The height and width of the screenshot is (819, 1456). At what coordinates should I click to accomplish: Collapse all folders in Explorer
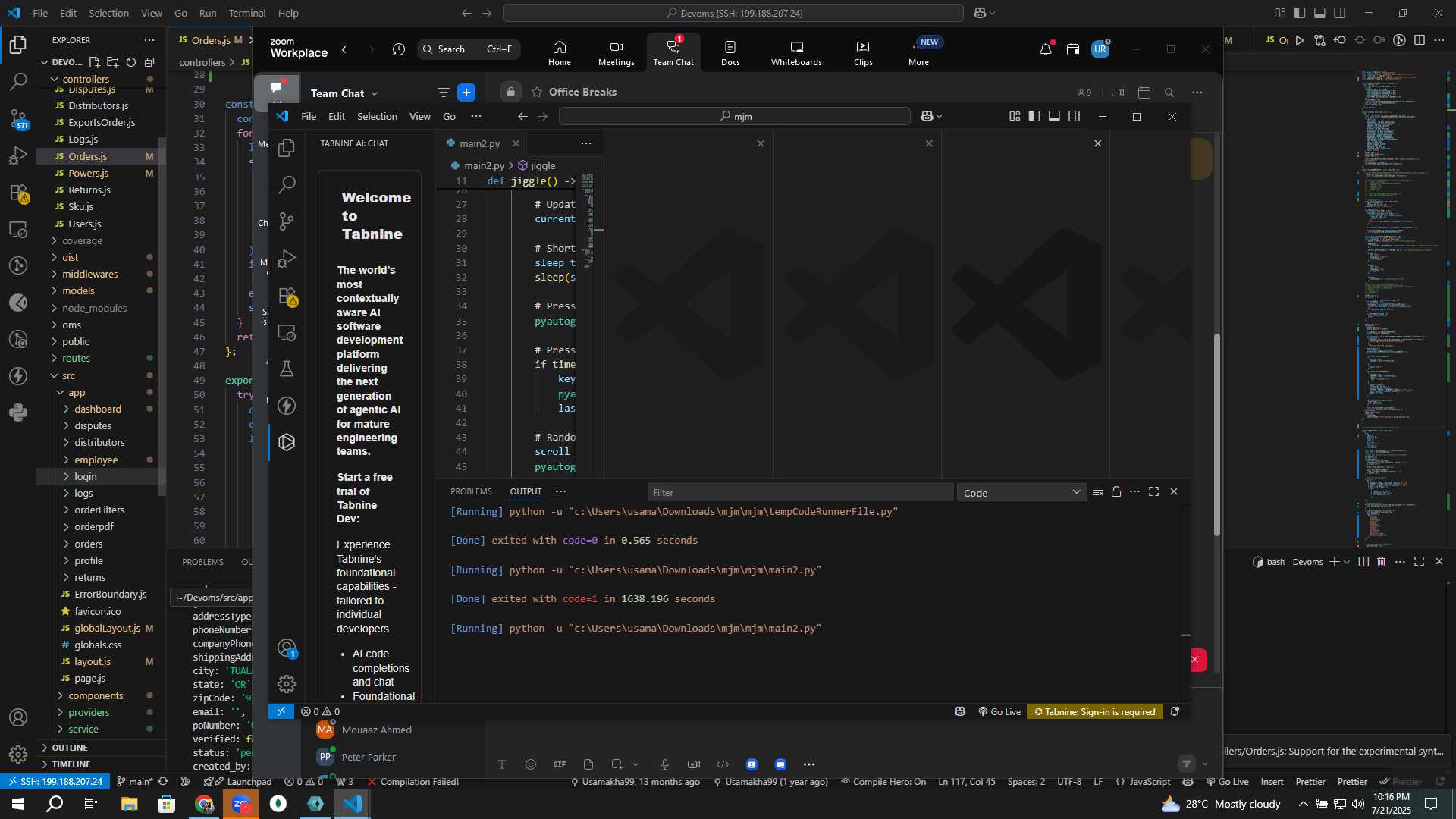click(149, 62)
